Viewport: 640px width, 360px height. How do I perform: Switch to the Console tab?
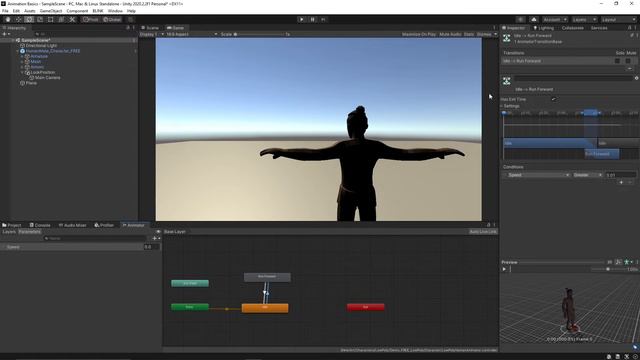point(40,225)
